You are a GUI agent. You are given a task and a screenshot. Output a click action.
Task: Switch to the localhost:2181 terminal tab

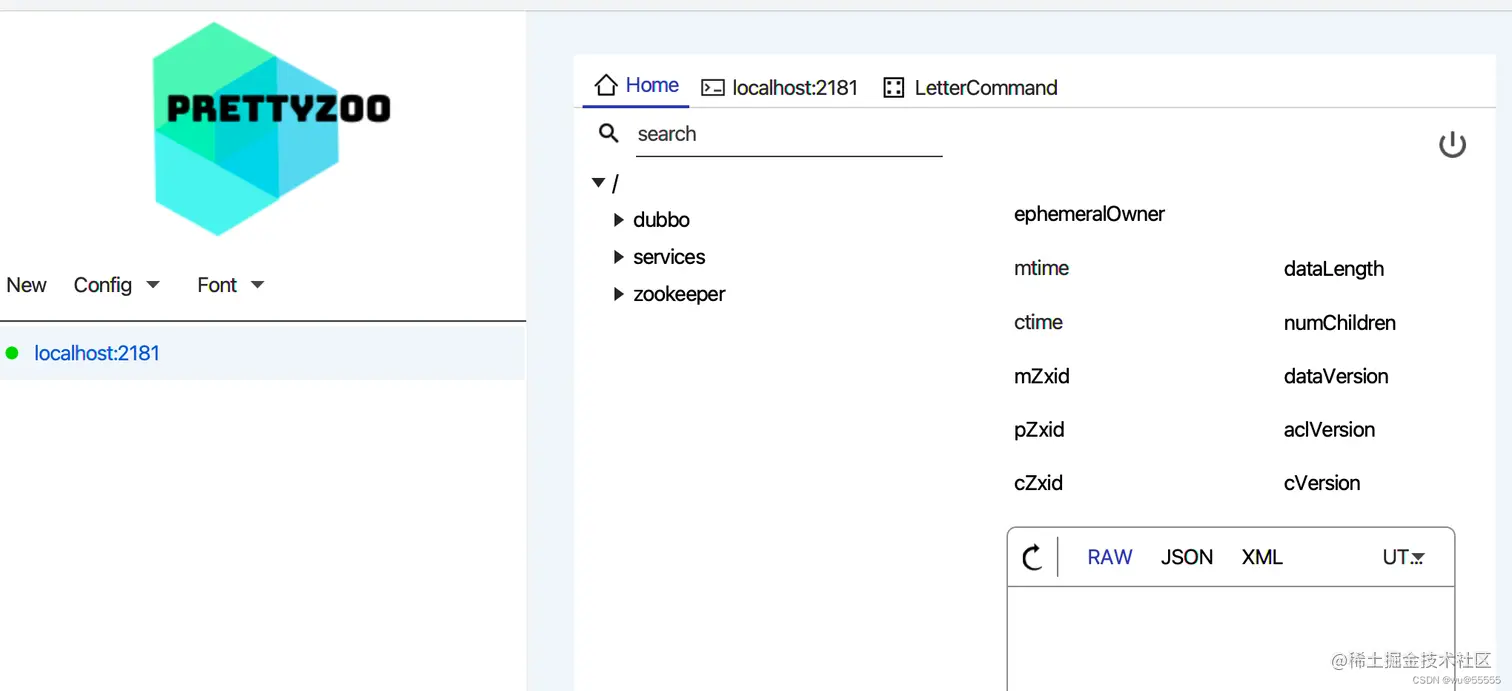[780, 87]
